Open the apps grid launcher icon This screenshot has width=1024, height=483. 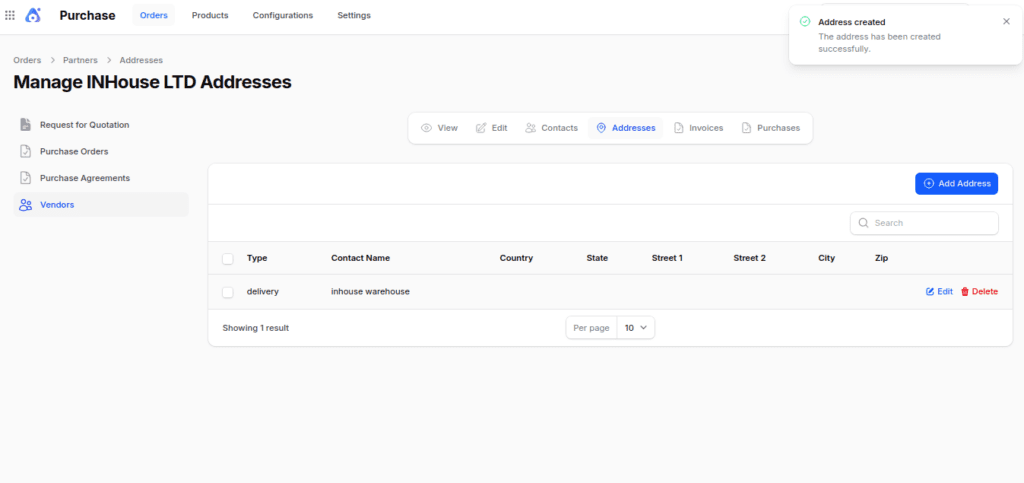click(10, 15)
